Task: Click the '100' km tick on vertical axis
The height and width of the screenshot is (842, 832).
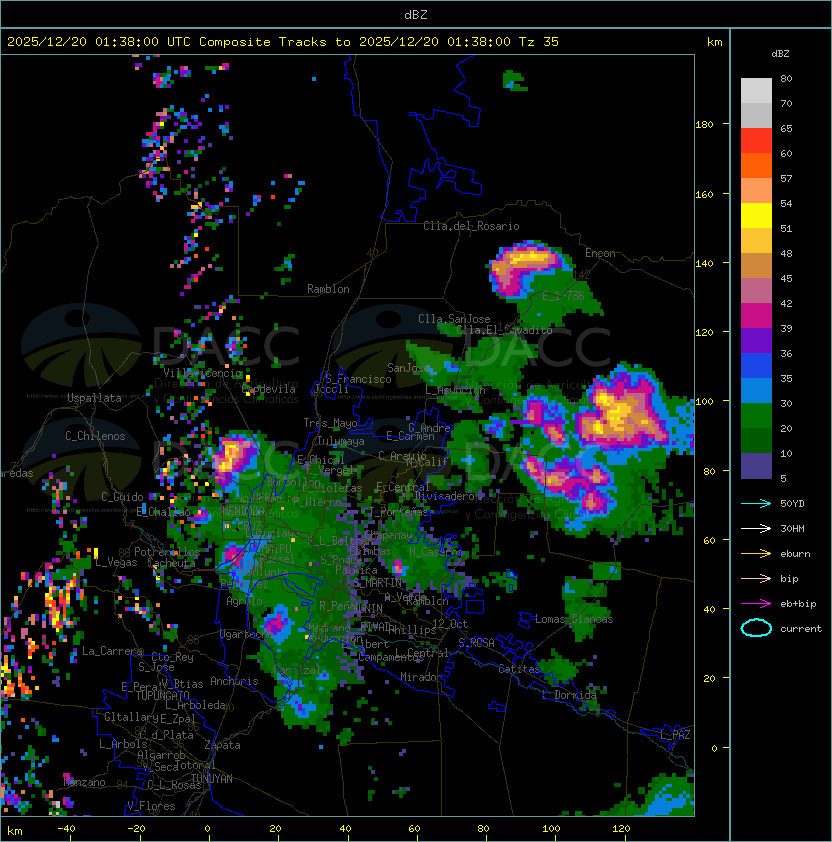Action: point(704,402)
